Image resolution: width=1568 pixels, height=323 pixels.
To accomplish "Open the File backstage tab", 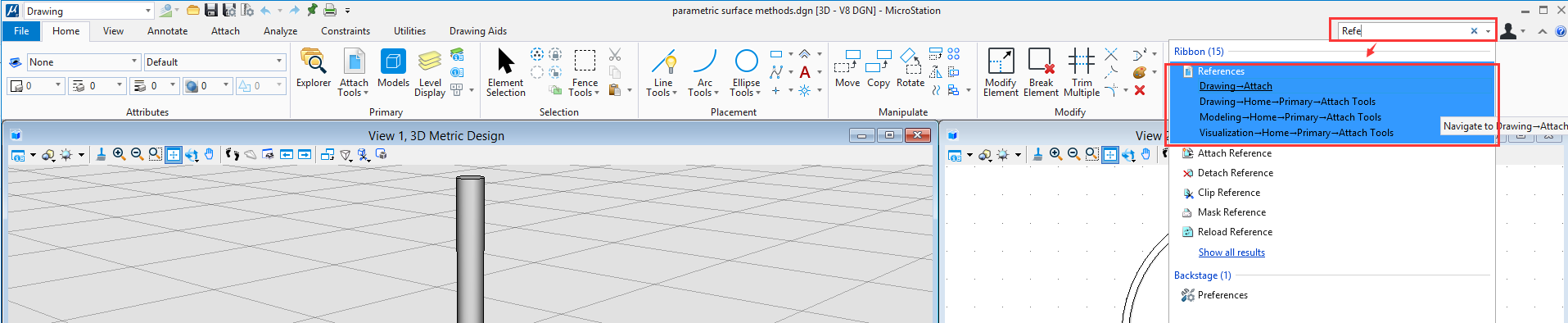I will [x=22, y=31].
